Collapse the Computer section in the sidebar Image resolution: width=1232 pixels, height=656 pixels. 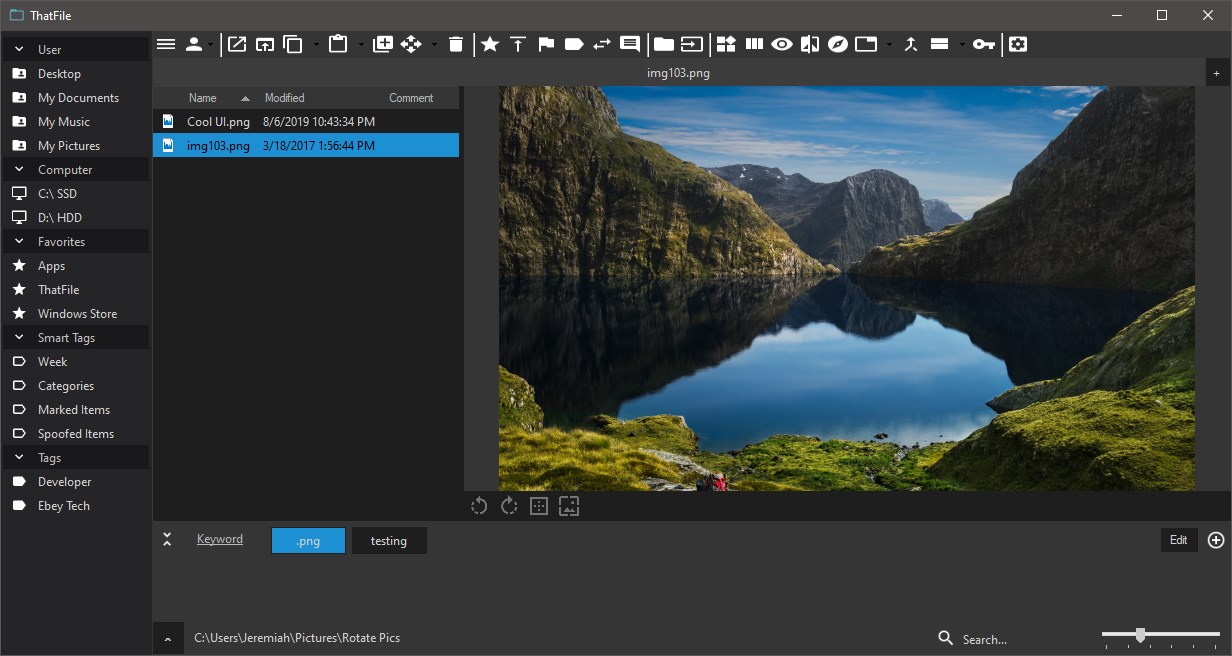(x=19, y=169)
